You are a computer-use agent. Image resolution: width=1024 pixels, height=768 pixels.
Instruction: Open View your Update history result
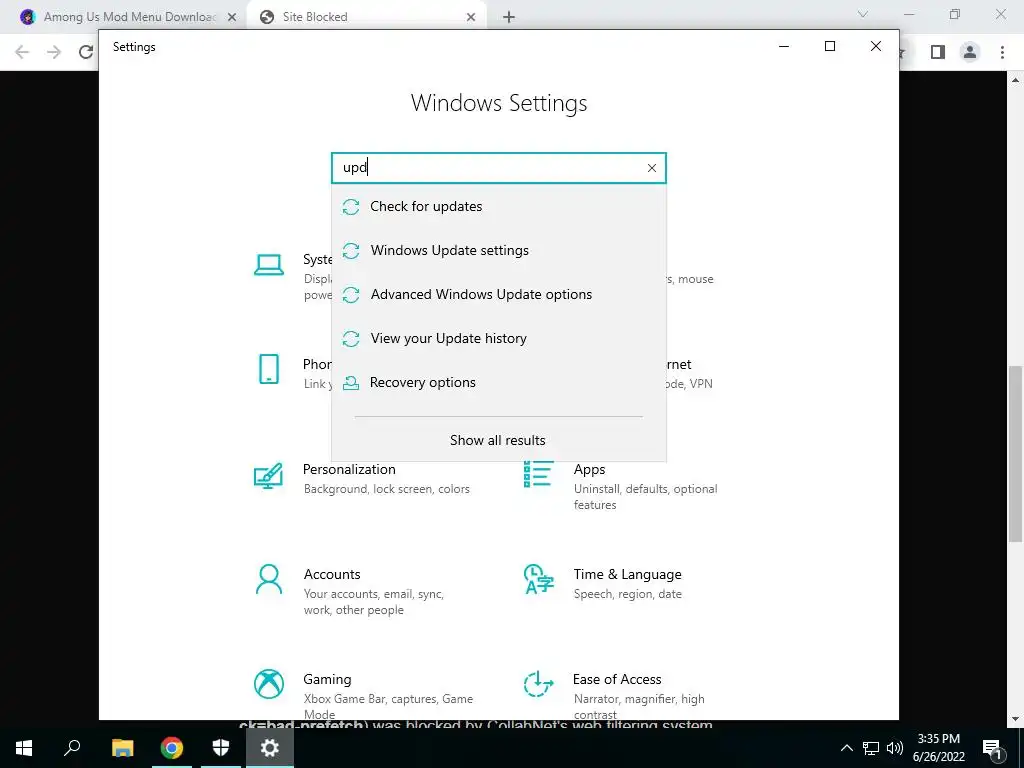[498, 338]
